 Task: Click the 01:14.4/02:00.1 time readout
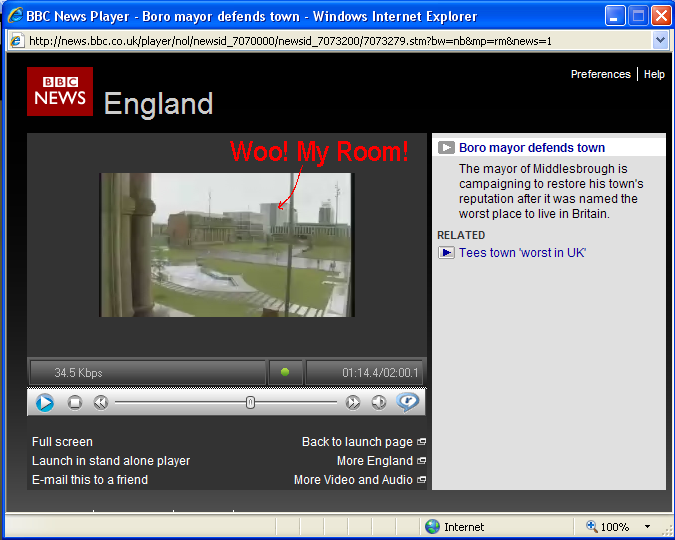tap(380, 372)
